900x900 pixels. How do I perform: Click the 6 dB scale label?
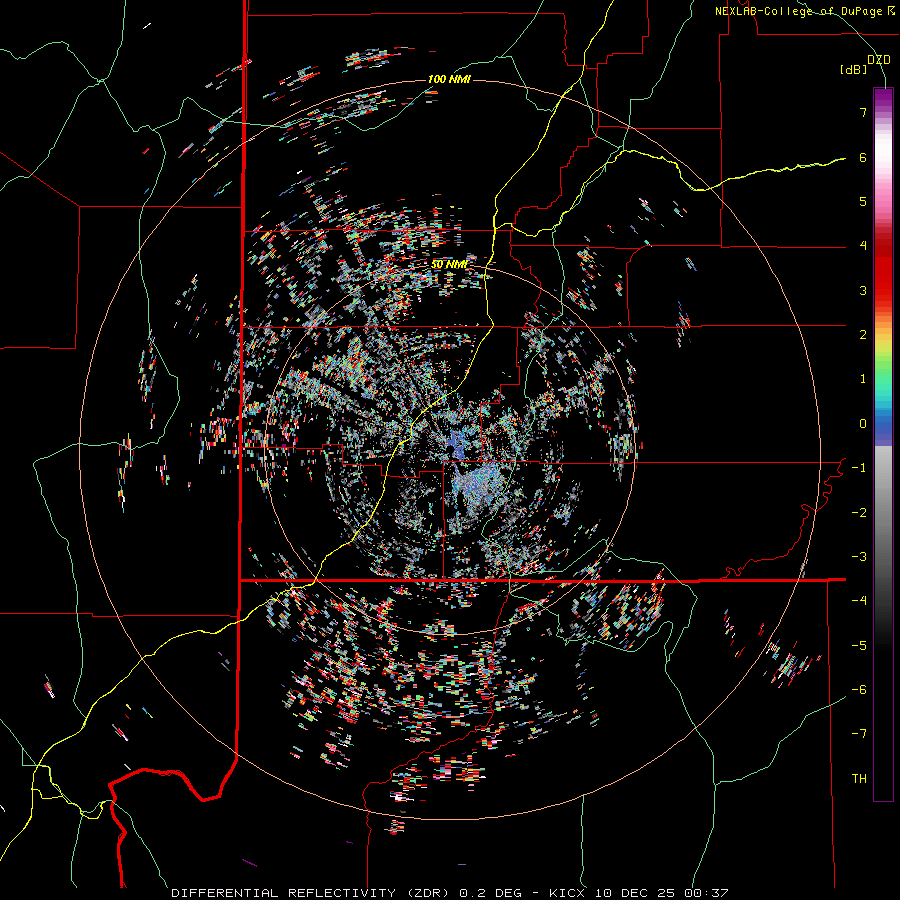click(x=863, y=157)
